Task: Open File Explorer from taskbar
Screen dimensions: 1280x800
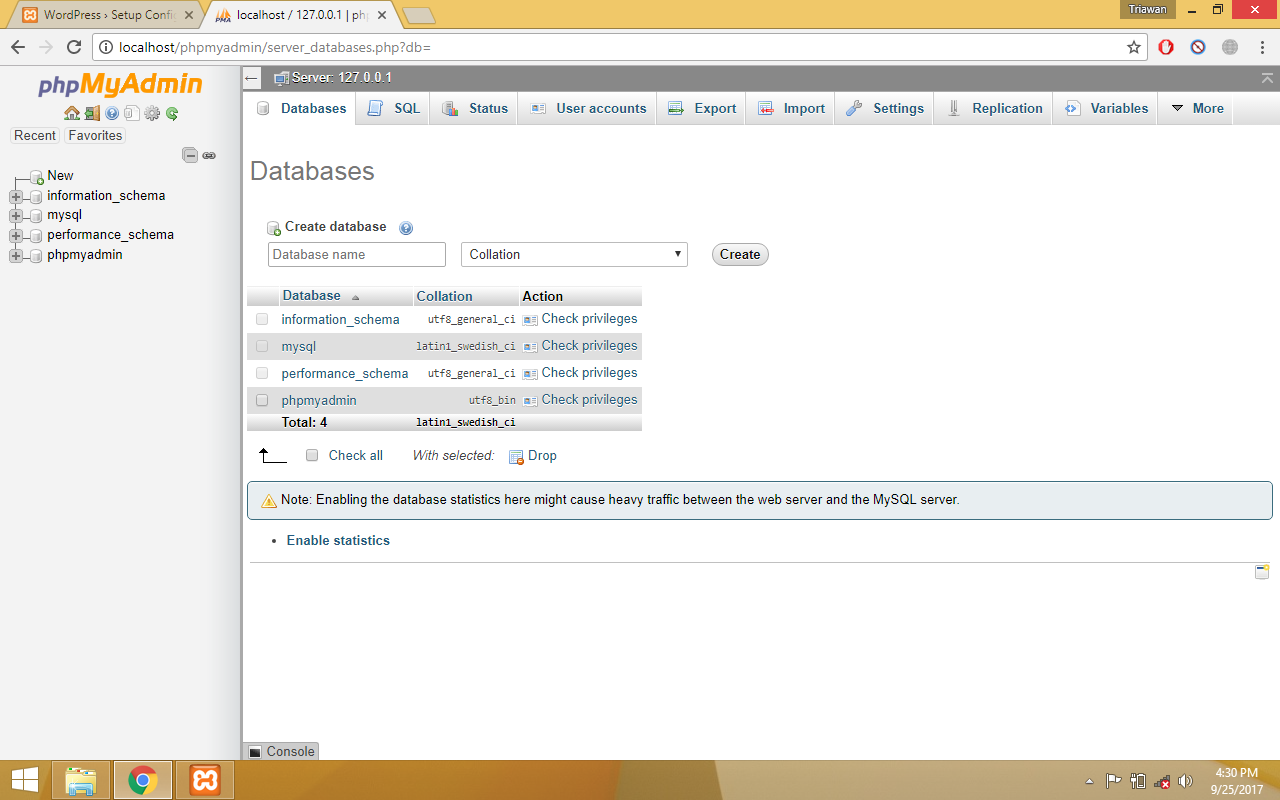Action: pyautogui.click(x=81, y=780)
